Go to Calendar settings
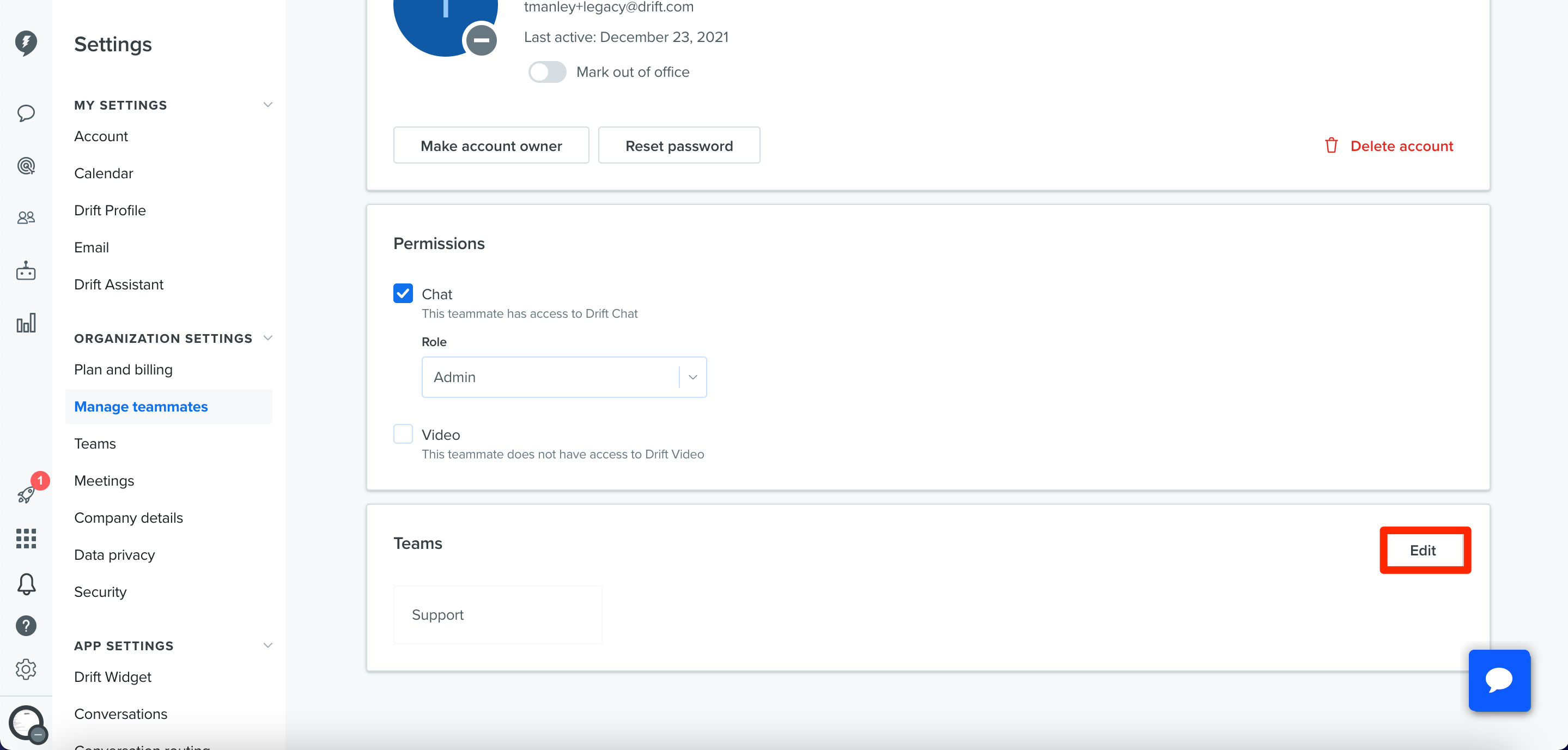1568x750 pixels. tap(104, 173)
